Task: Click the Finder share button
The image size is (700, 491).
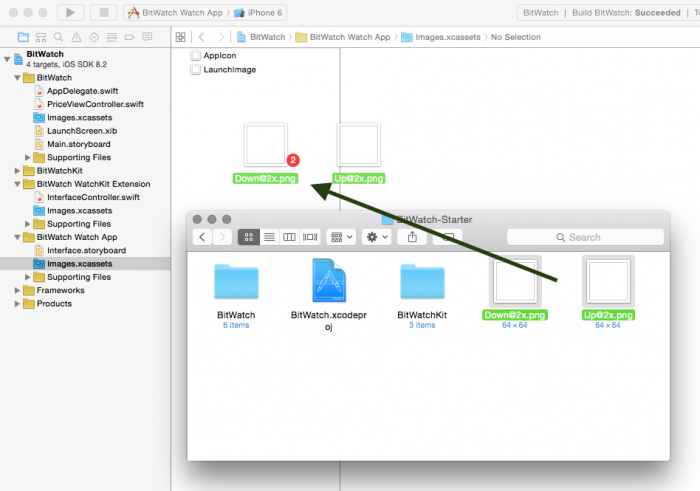Action: 412,237
